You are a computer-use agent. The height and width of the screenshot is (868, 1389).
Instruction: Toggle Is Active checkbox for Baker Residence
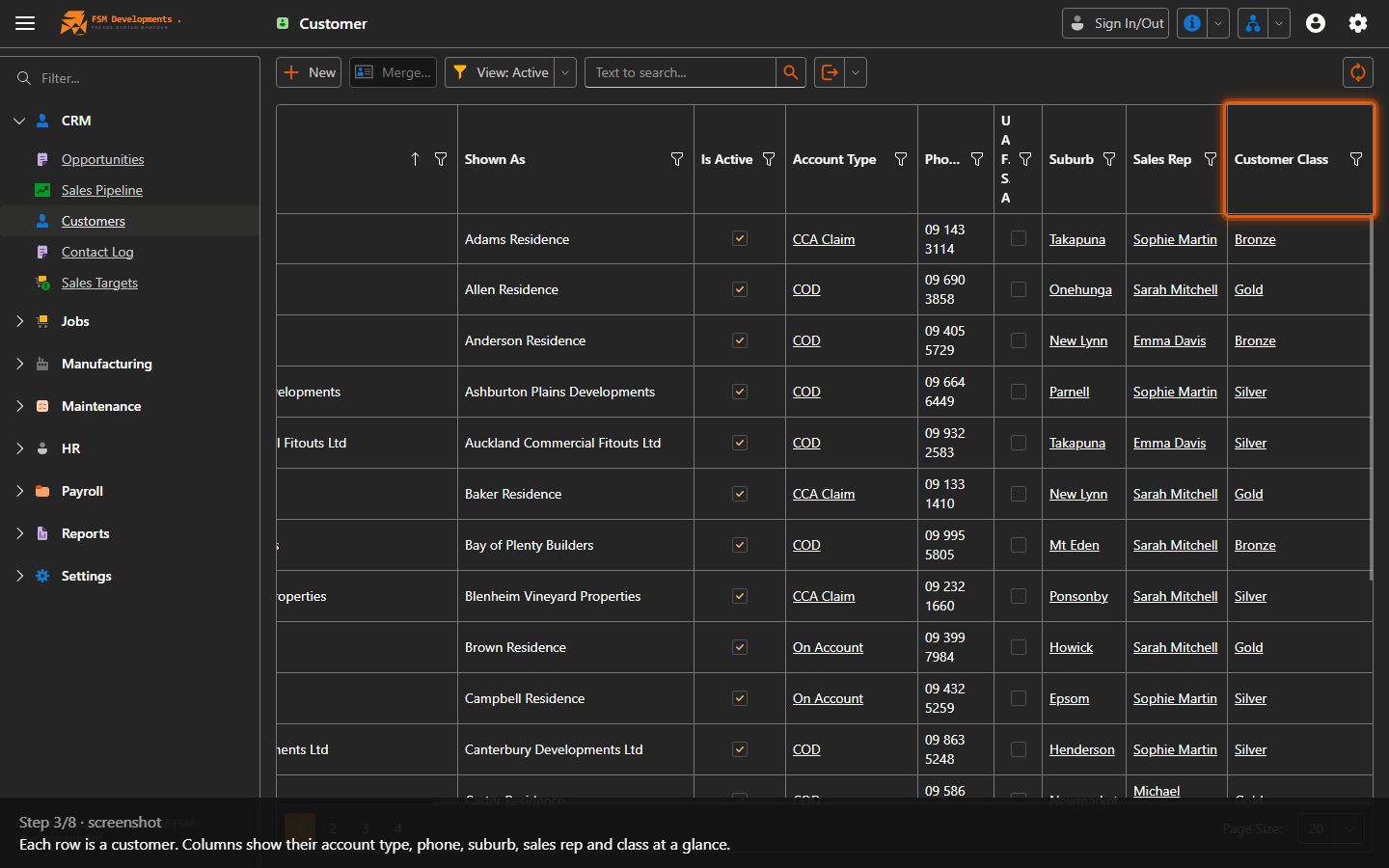[740, 494]
